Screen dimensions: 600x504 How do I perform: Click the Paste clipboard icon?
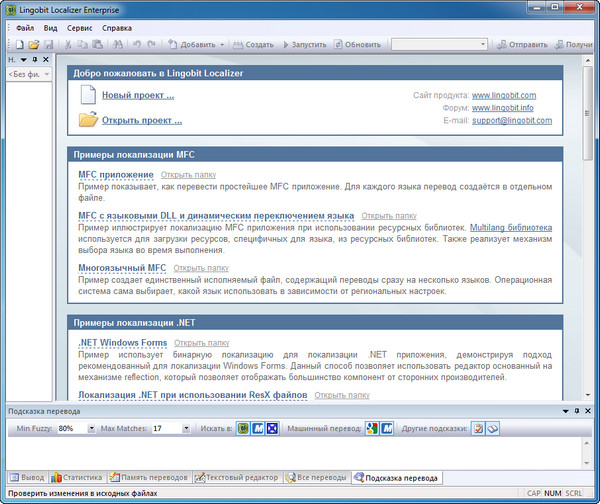tap(98, 45)
